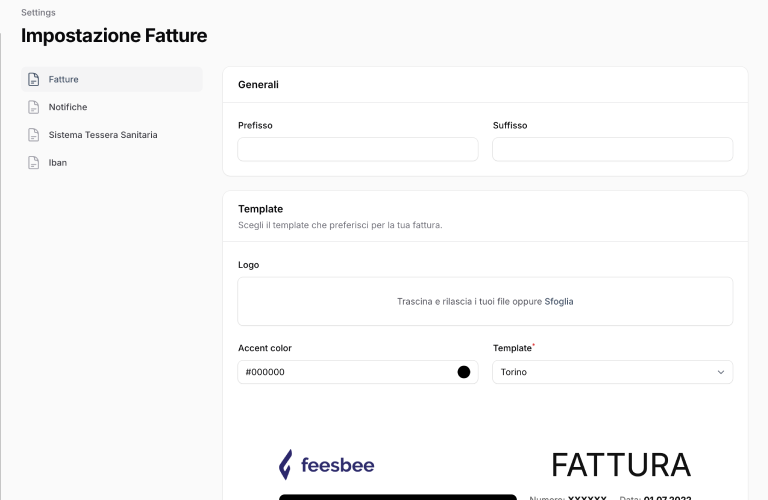Click the Sfoglia browse link

[x=559, y=301]
